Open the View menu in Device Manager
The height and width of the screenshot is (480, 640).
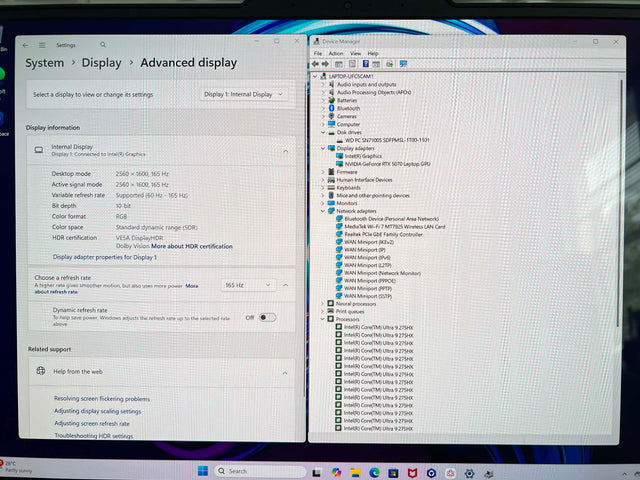(355, 53)
